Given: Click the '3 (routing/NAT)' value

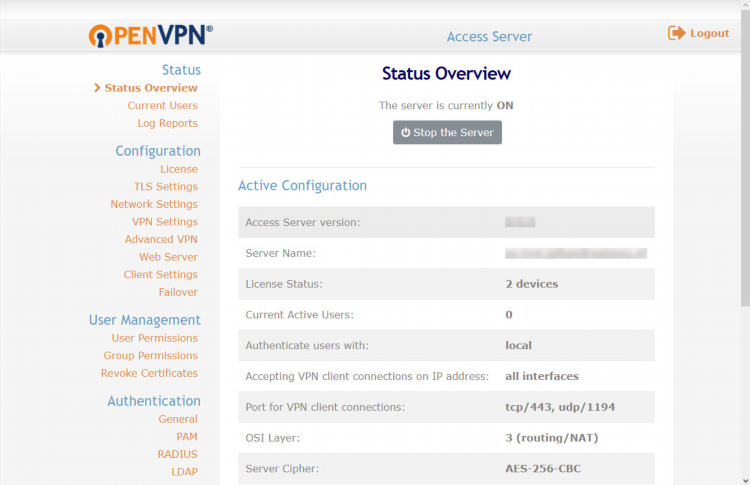Looking at the screenshot, I should pyautogui.click(x=552, y=438).
